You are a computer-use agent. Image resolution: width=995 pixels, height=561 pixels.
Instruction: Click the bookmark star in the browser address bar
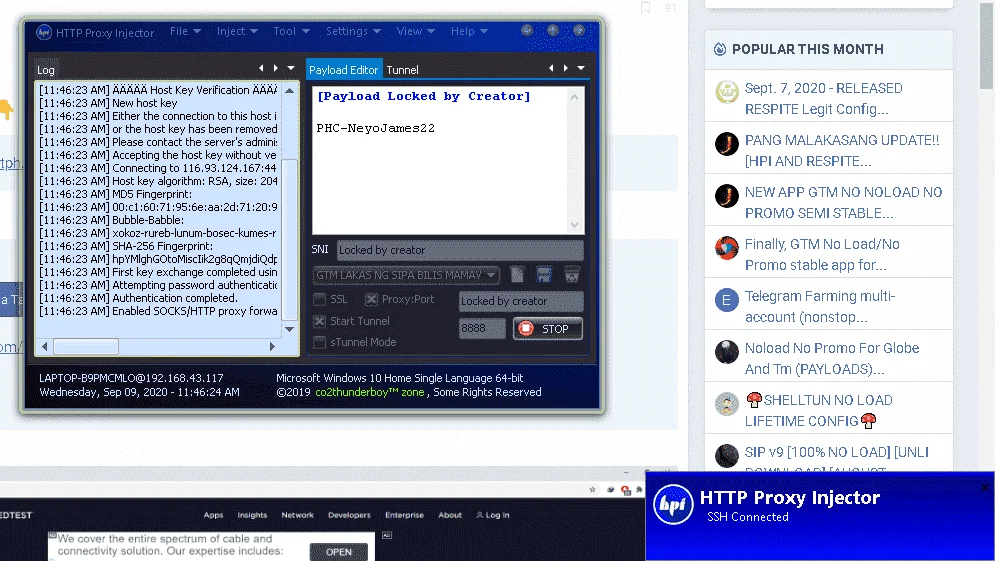[x=593, y=489]
